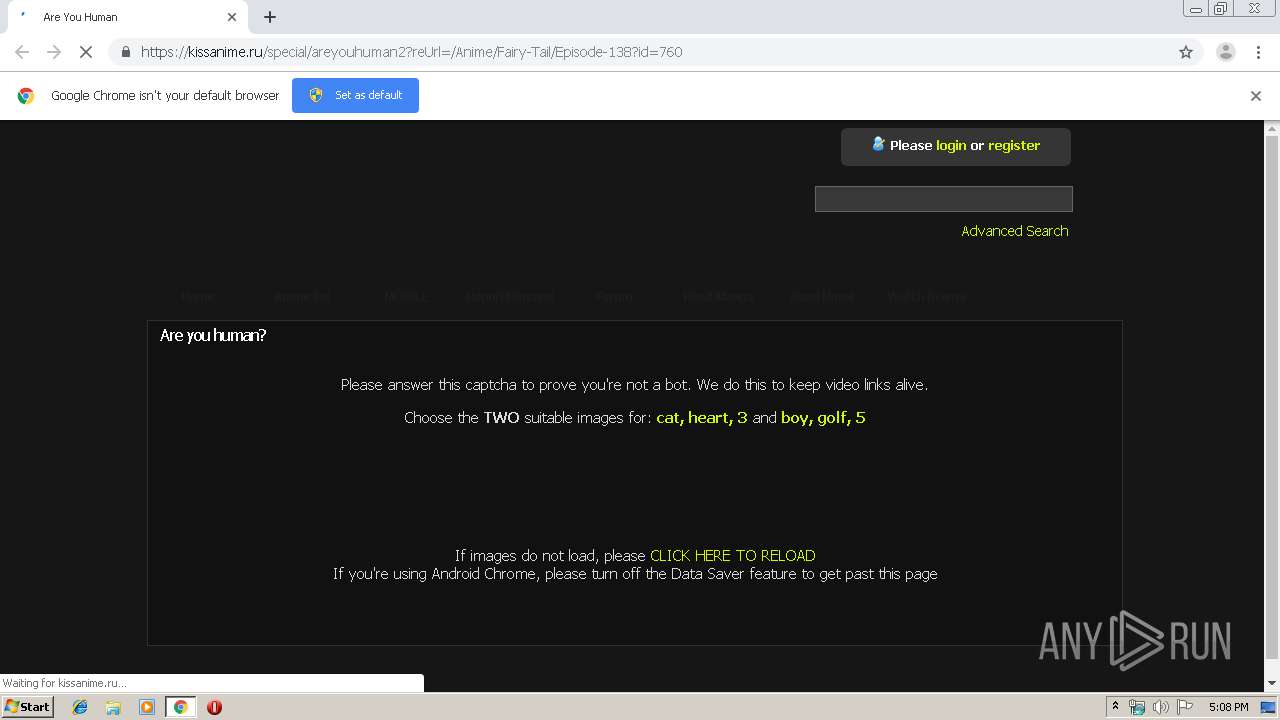The width and height of the screenshot is (1280, 720).
Task: Open the volume speaker tray icon
Action: (1161, 707)
